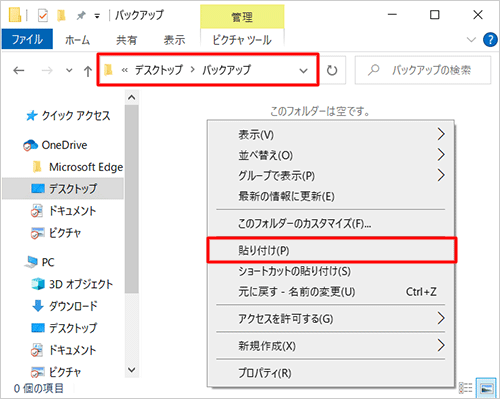
Task: Choose 元に戻す - 名前の変更(U)
Action: (331, 292)
